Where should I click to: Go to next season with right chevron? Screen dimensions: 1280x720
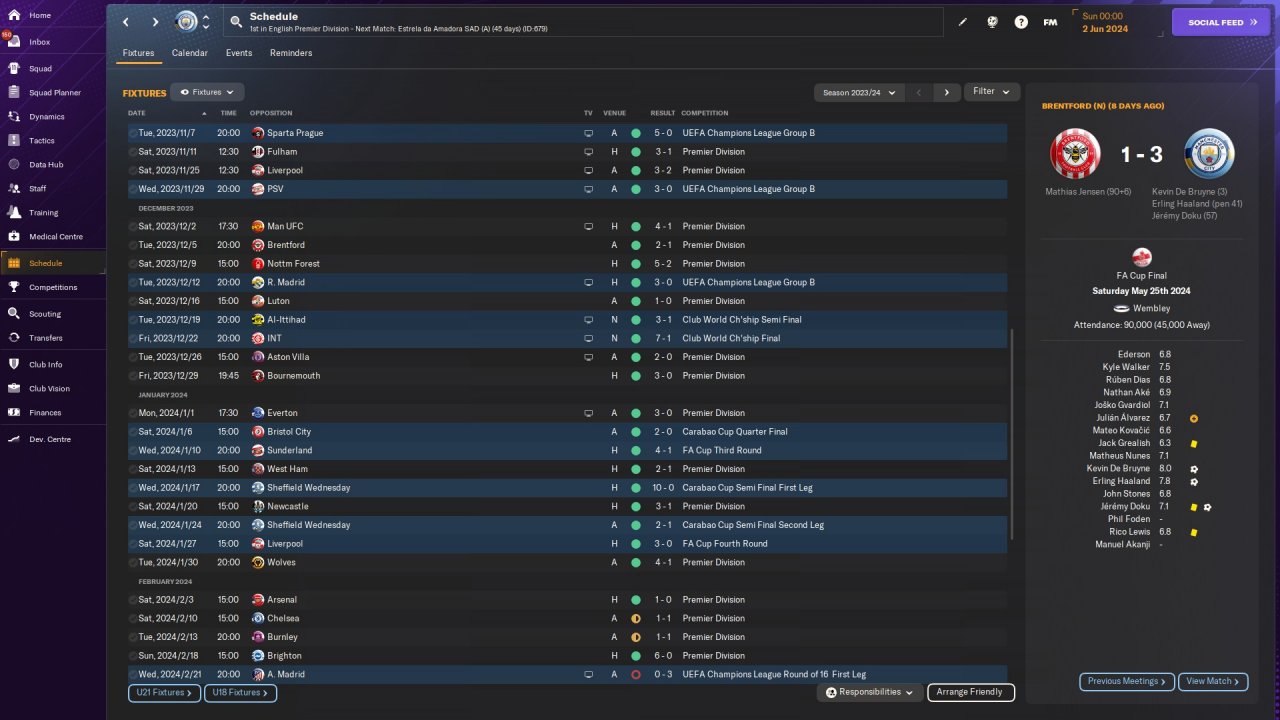tap(947, 92)
